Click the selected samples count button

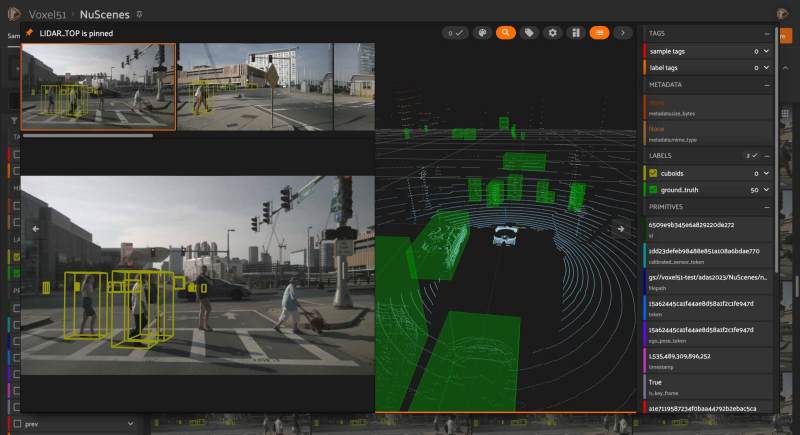[x=455, y=33]
